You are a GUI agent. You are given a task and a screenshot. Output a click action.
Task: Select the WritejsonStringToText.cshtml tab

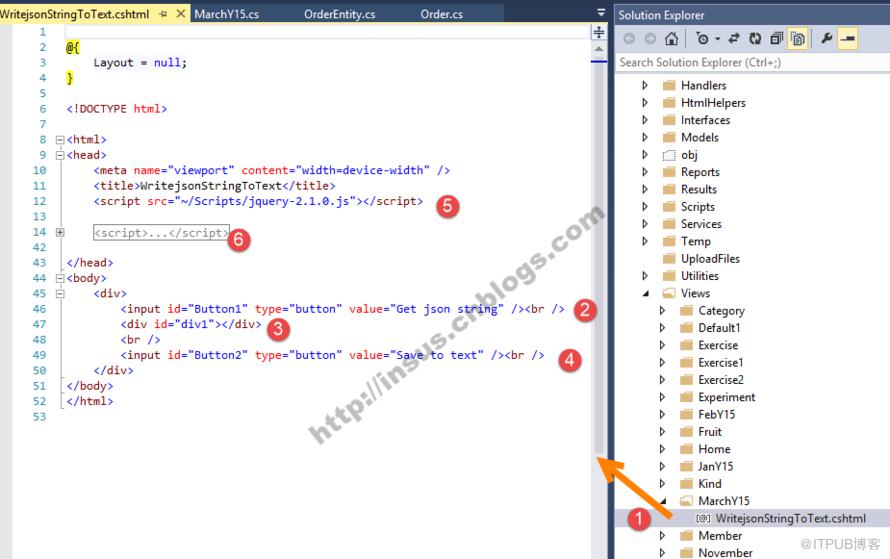pyautogui.click(x=74, y=14)
